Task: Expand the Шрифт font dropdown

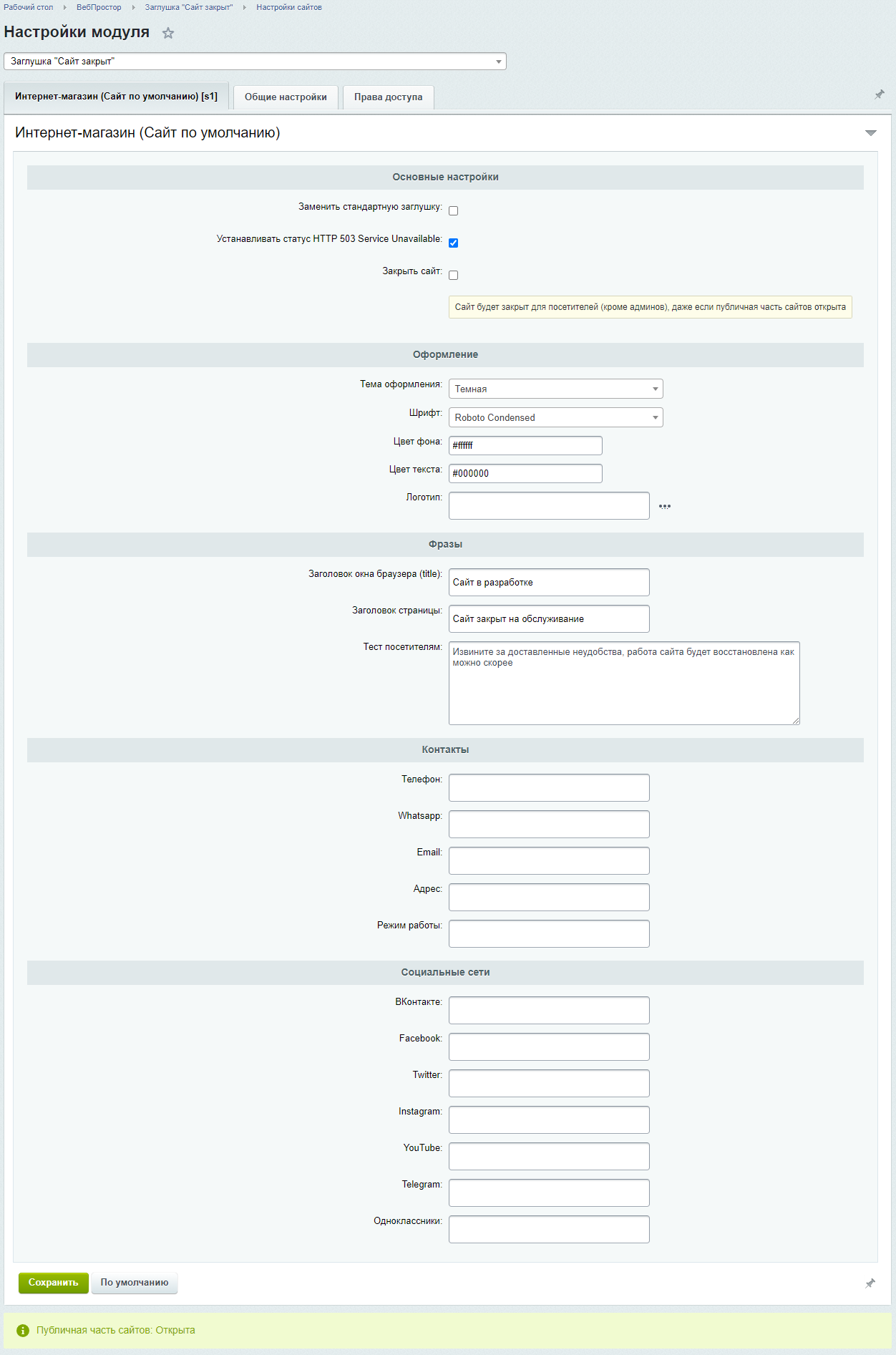Action: coord(555,417)
